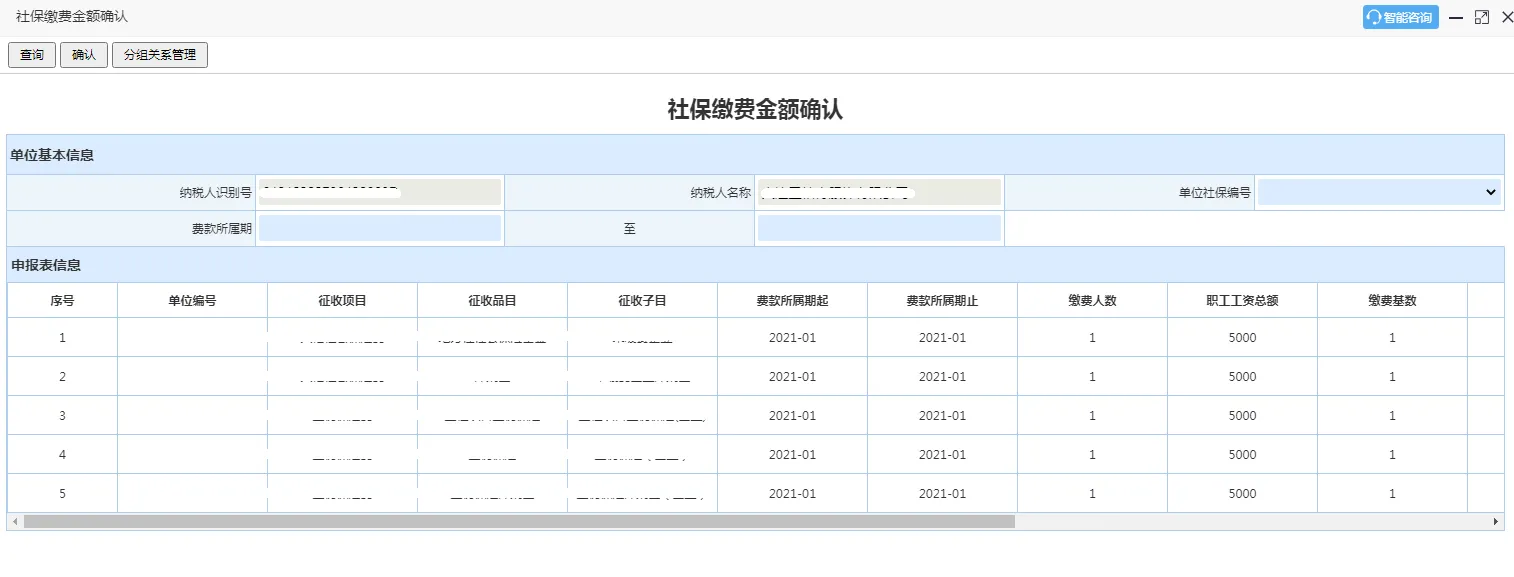Click the 查询 button

click(x=32, y=55)
